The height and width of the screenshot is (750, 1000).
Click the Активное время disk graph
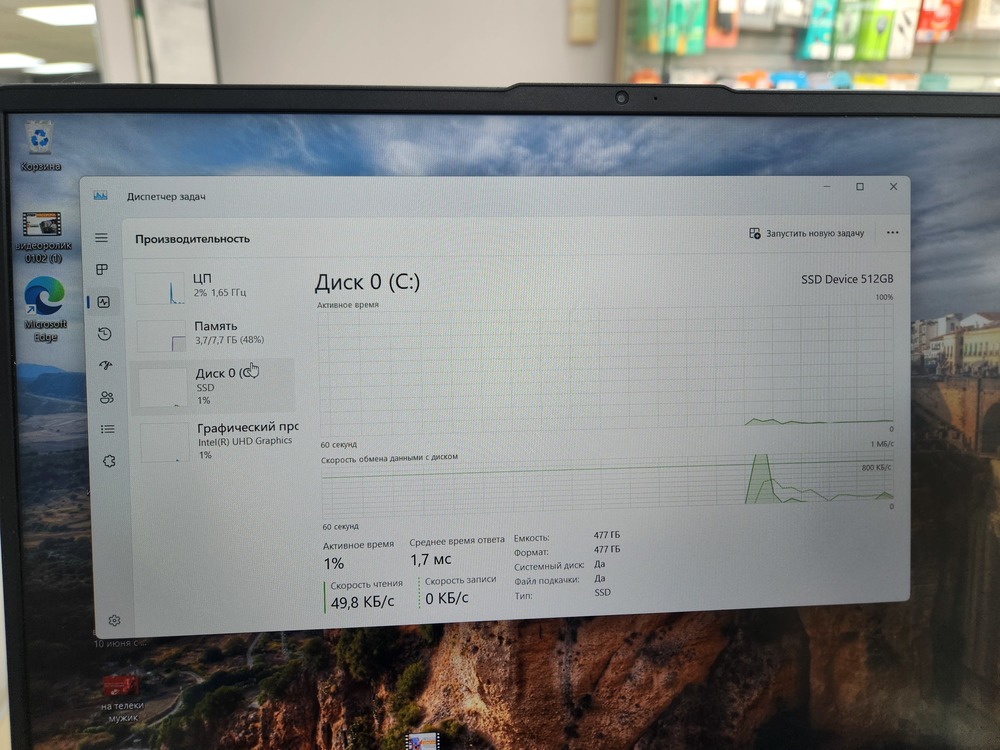(x=606, y=367)
